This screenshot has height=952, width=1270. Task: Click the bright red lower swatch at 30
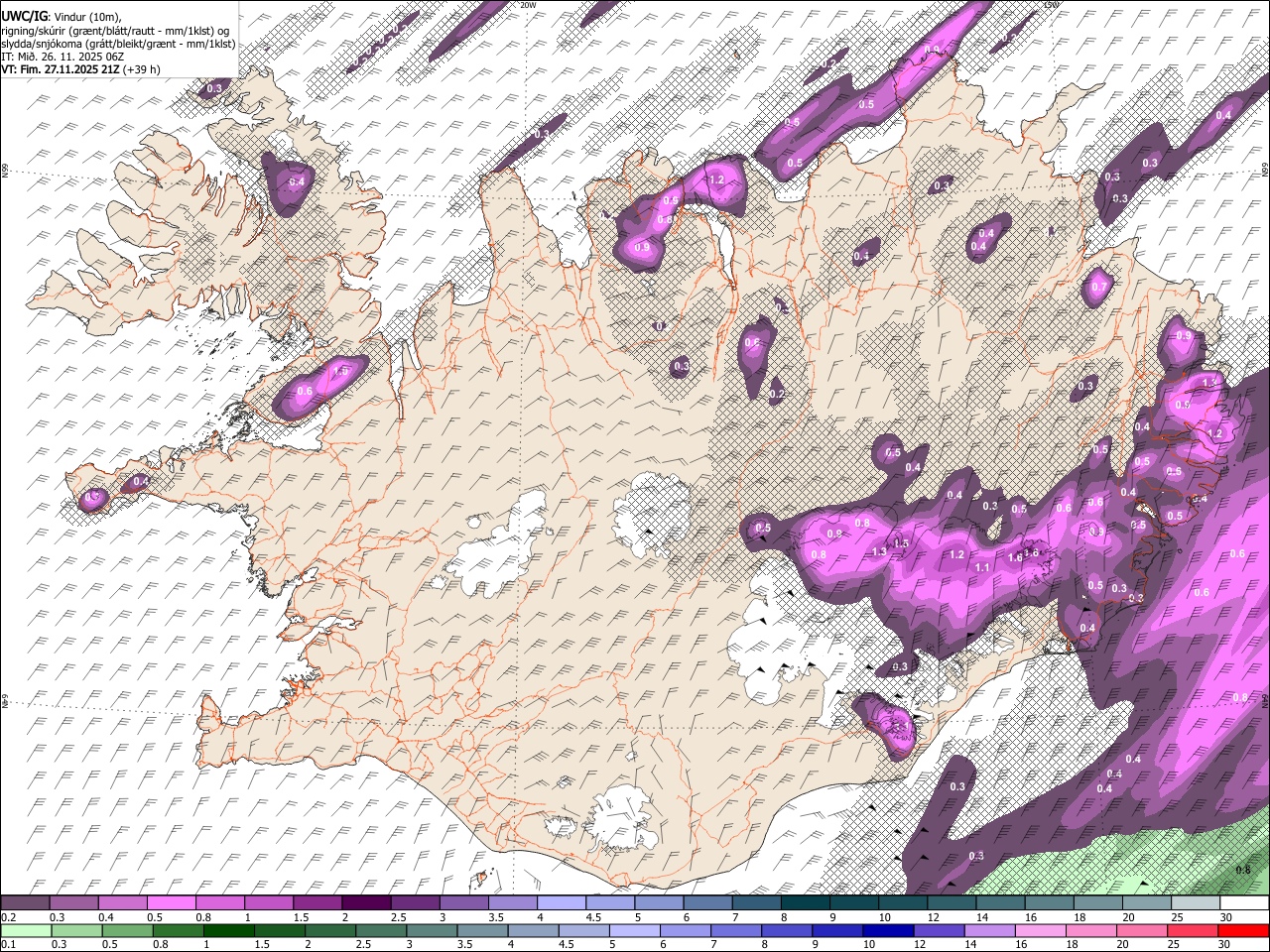point(1243,930)
